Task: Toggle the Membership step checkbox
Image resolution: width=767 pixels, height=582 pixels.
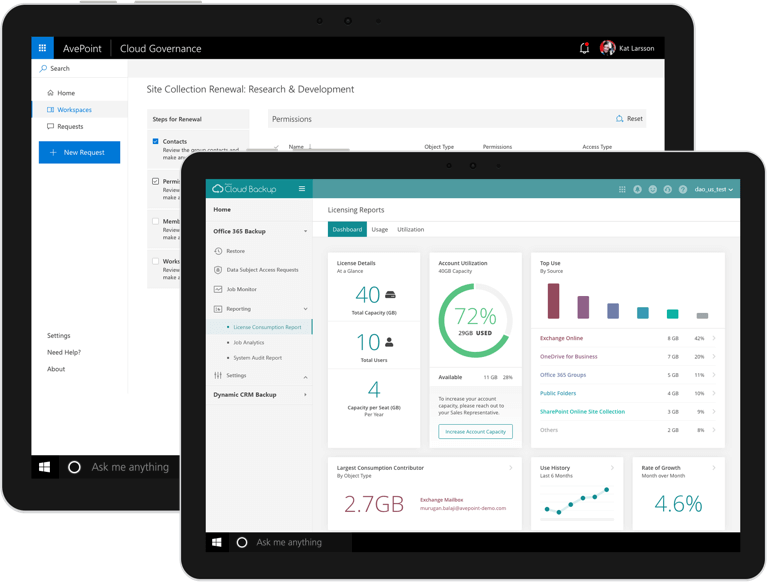Action: tap(156, 221)
